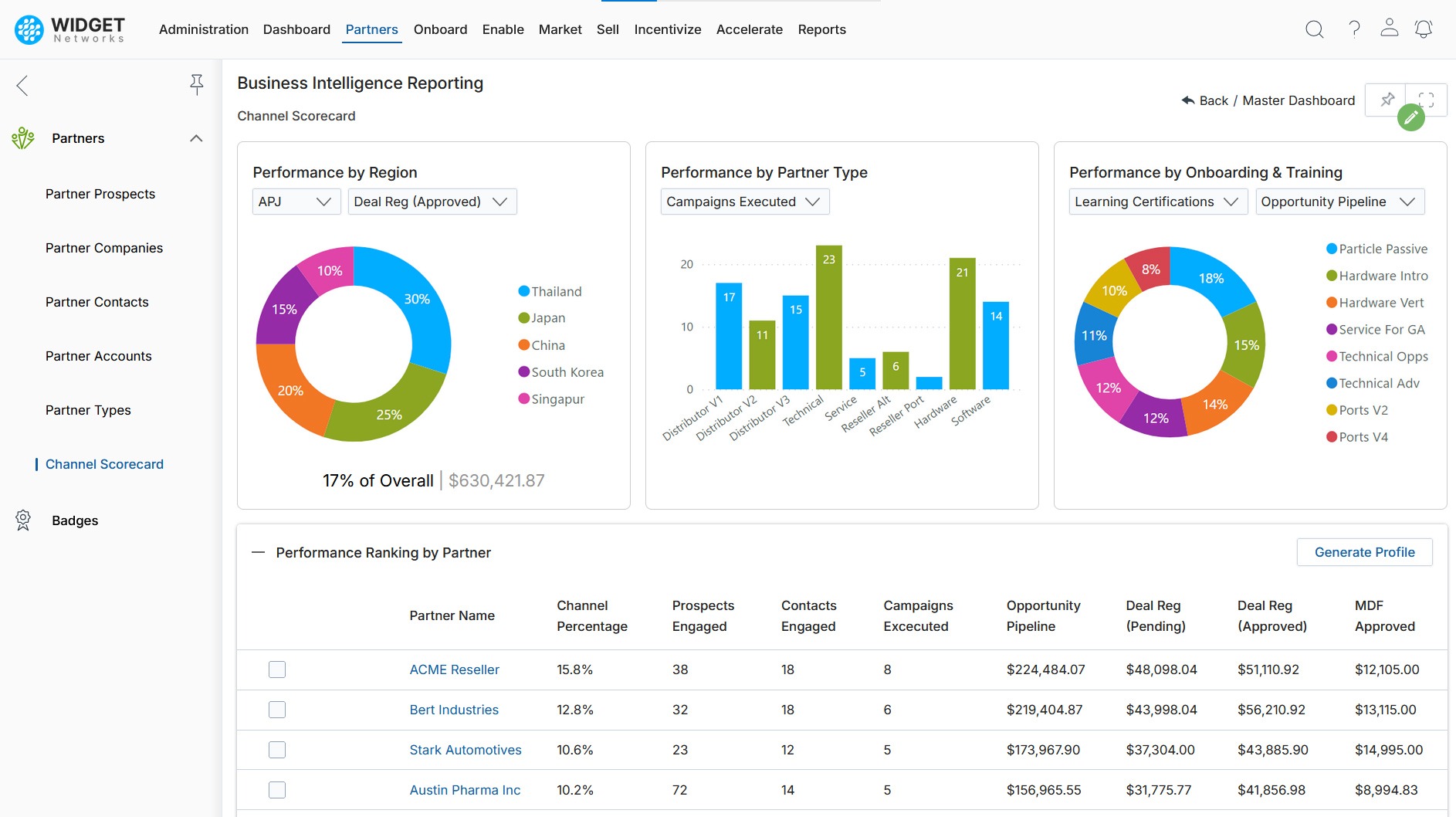This screenshot has width=1456, height=817.
Task: Open the Deal Reg (Approved) dropdown
Action: coord(432,202)
